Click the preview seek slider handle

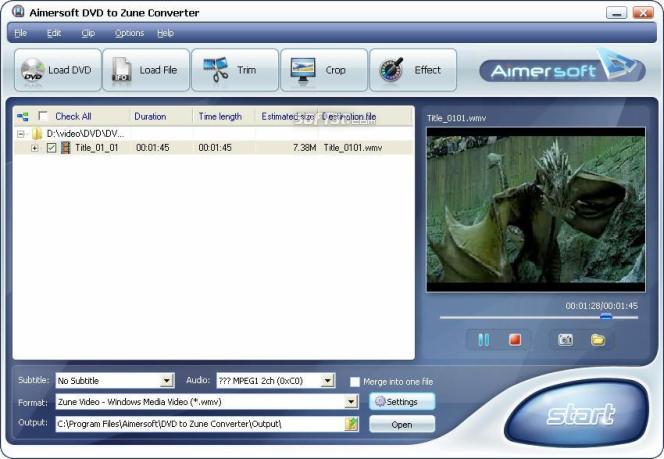click(606, 317)
